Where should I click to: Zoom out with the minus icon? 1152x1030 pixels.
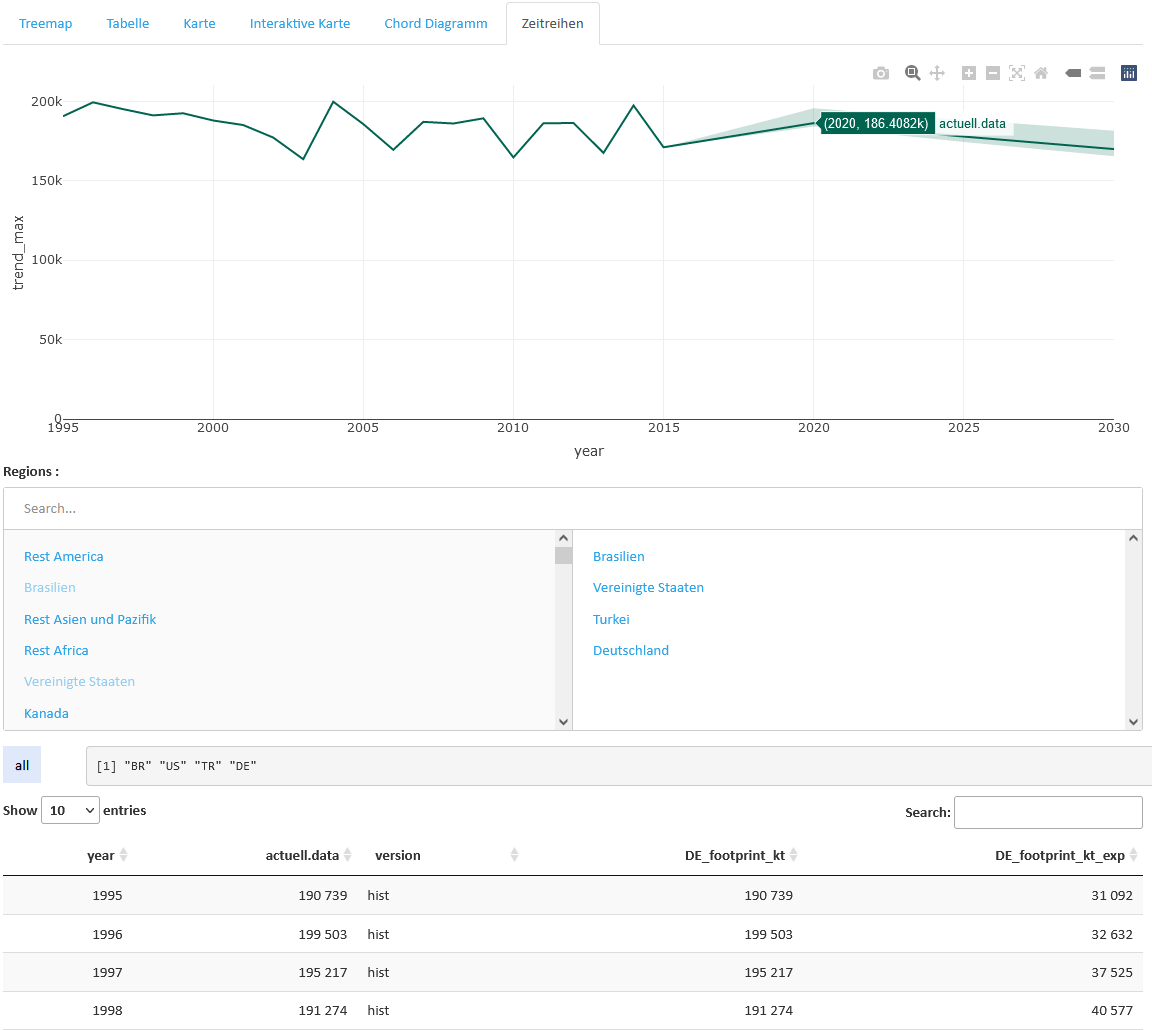pyautogui.click(x=993, y=73)
